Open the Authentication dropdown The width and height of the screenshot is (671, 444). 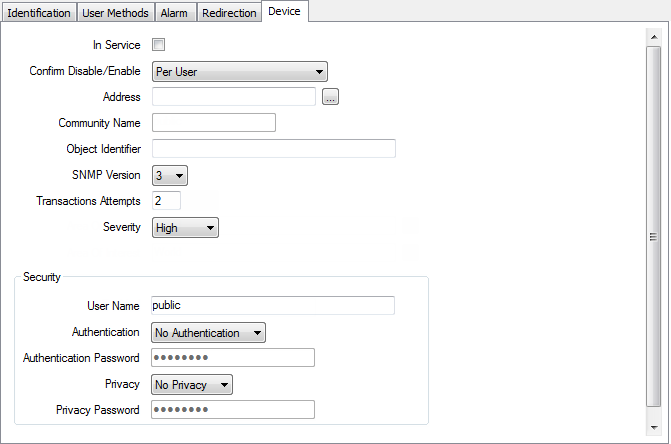coord(208,332)
